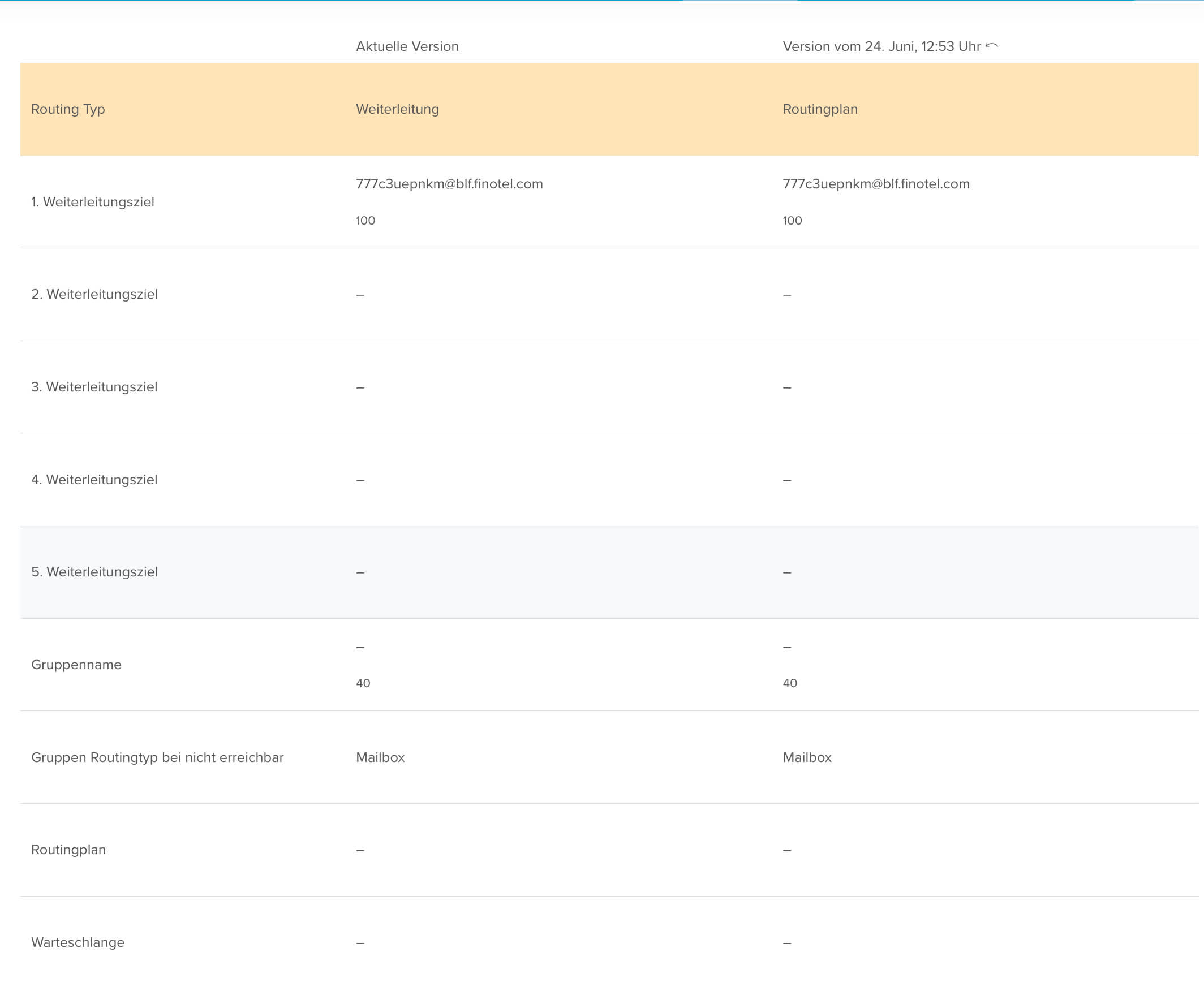Viewport: 1204px width, 982px height.
Task: Click 'Mailbox' in the current version column
Action: (x=380, y=757)
